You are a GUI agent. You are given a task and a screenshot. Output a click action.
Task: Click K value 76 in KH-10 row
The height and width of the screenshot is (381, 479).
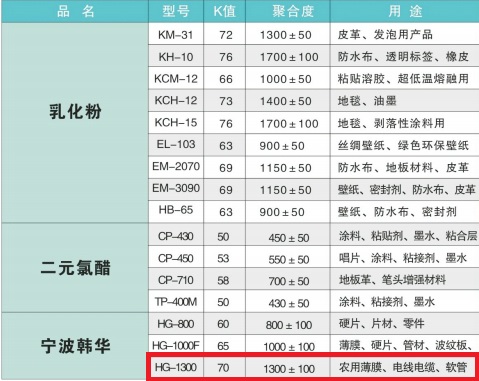pyautogui.click(x=226, y=57)
